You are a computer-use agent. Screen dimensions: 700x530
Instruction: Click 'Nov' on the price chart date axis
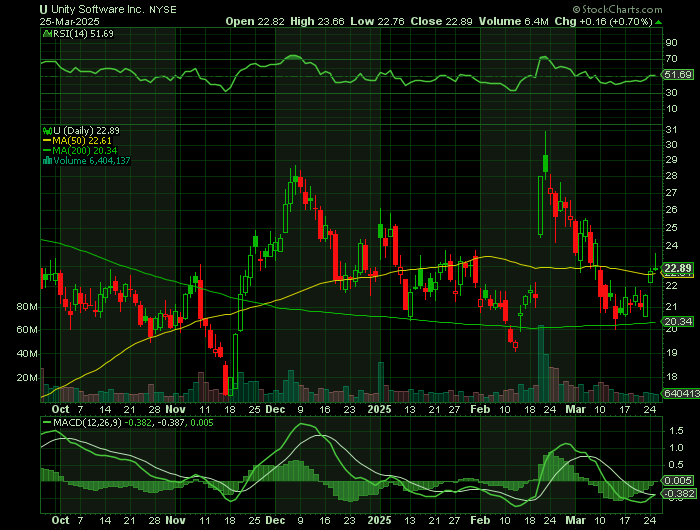point(175,409)
